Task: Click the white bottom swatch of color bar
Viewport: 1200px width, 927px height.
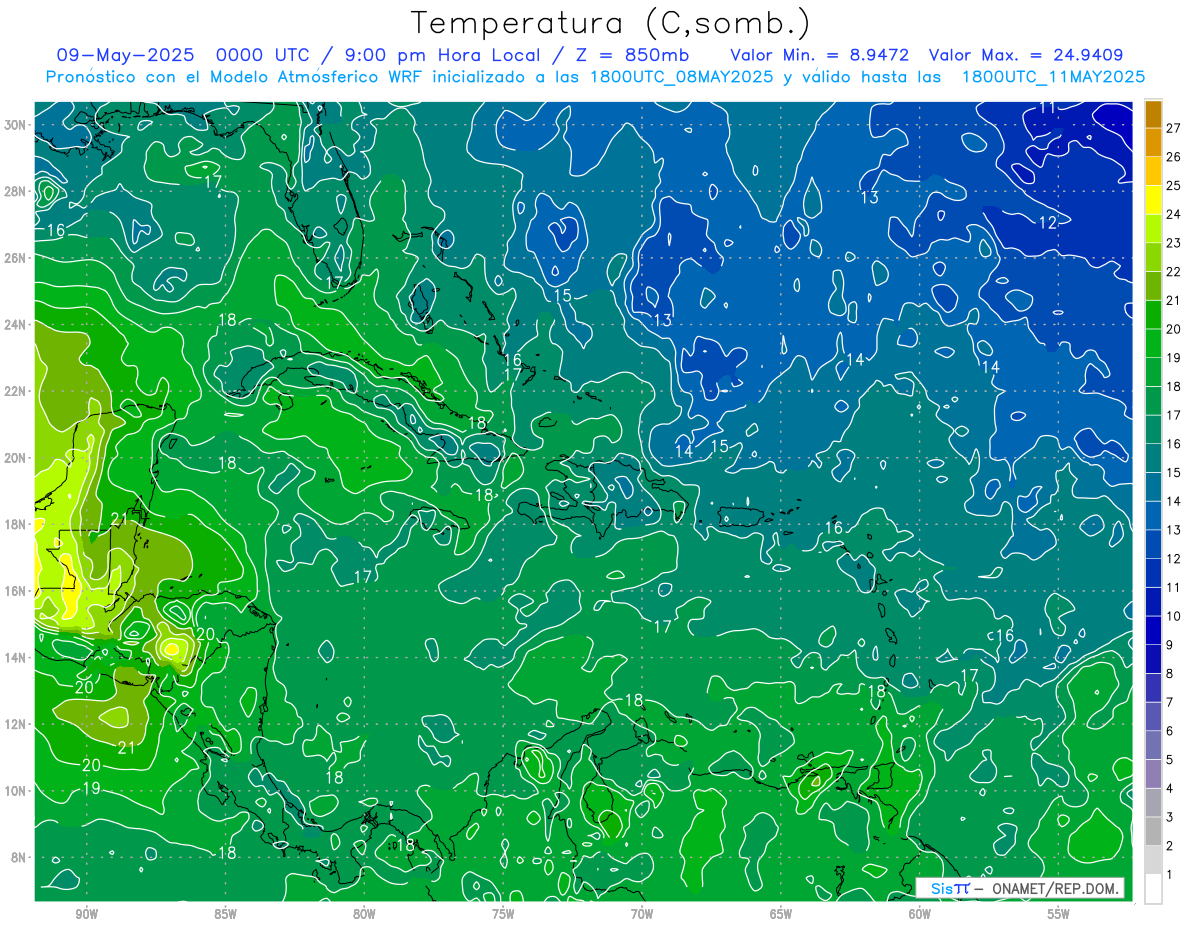Action: coord(1153,889)
